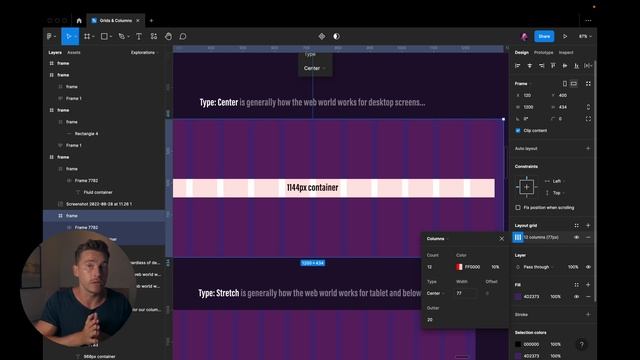Click Align right icon
Viewport: 640px width, 360px height.
(541, 66)
